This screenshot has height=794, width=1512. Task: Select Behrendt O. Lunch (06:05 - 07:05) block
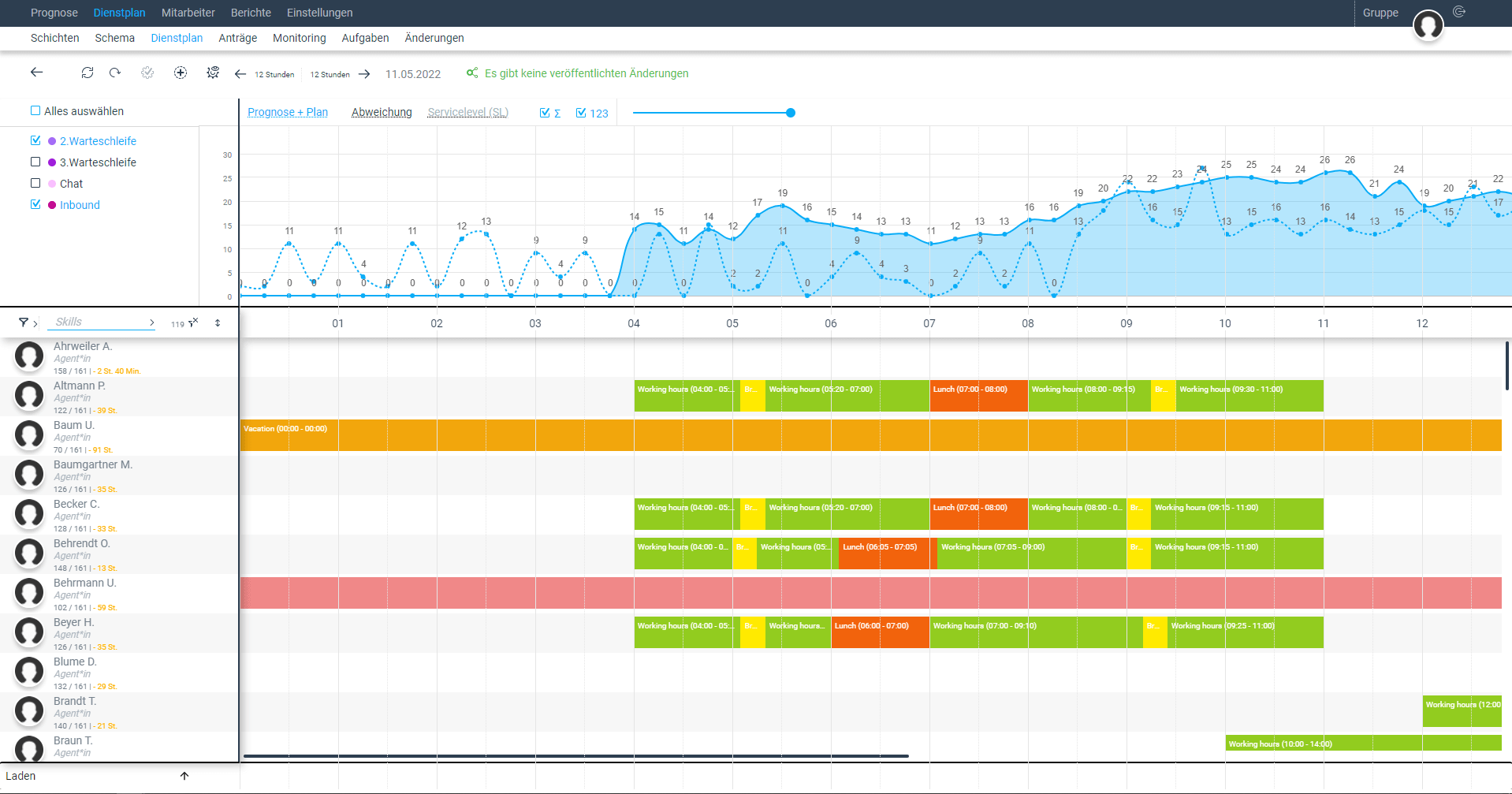pyautogui.click(x=888, y=554)
